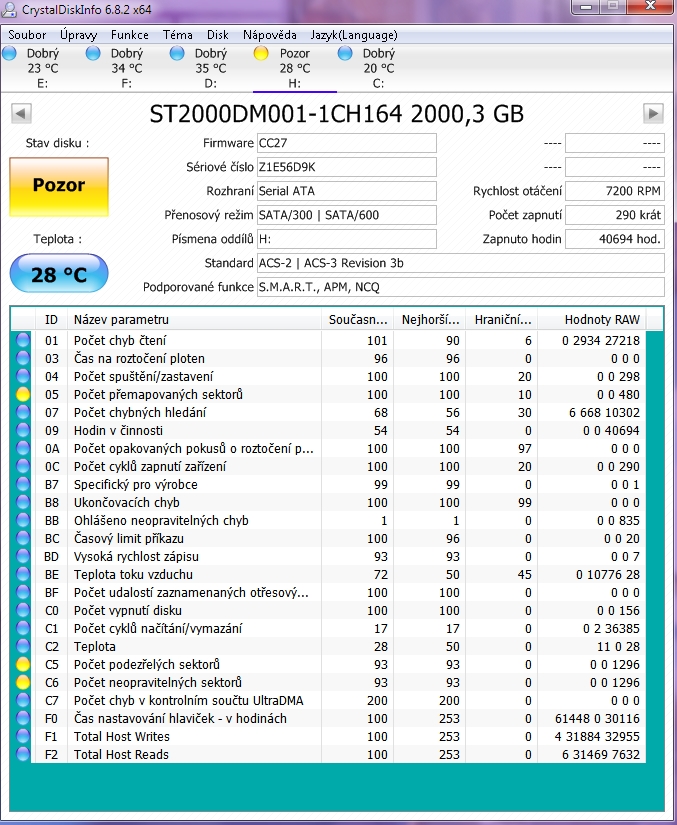Click blue status icon for row 09

[23, 430]
